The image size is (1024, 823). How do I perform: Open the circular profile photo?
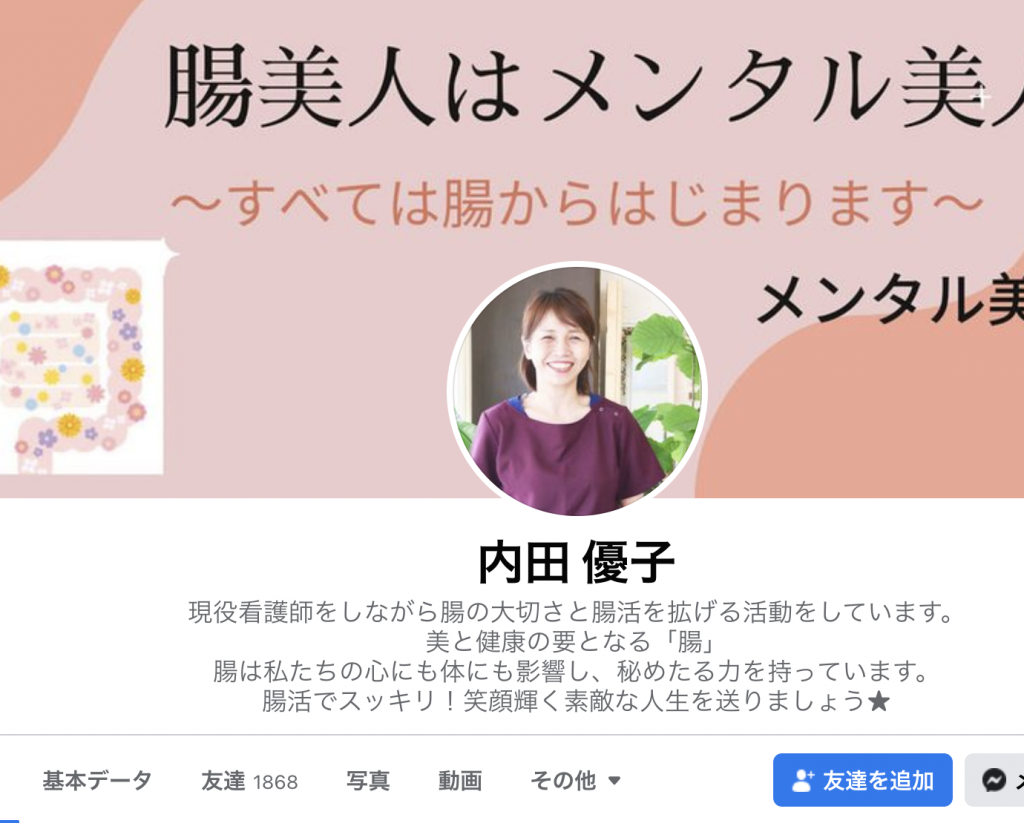pyautogui.click(x=577, y=390)
